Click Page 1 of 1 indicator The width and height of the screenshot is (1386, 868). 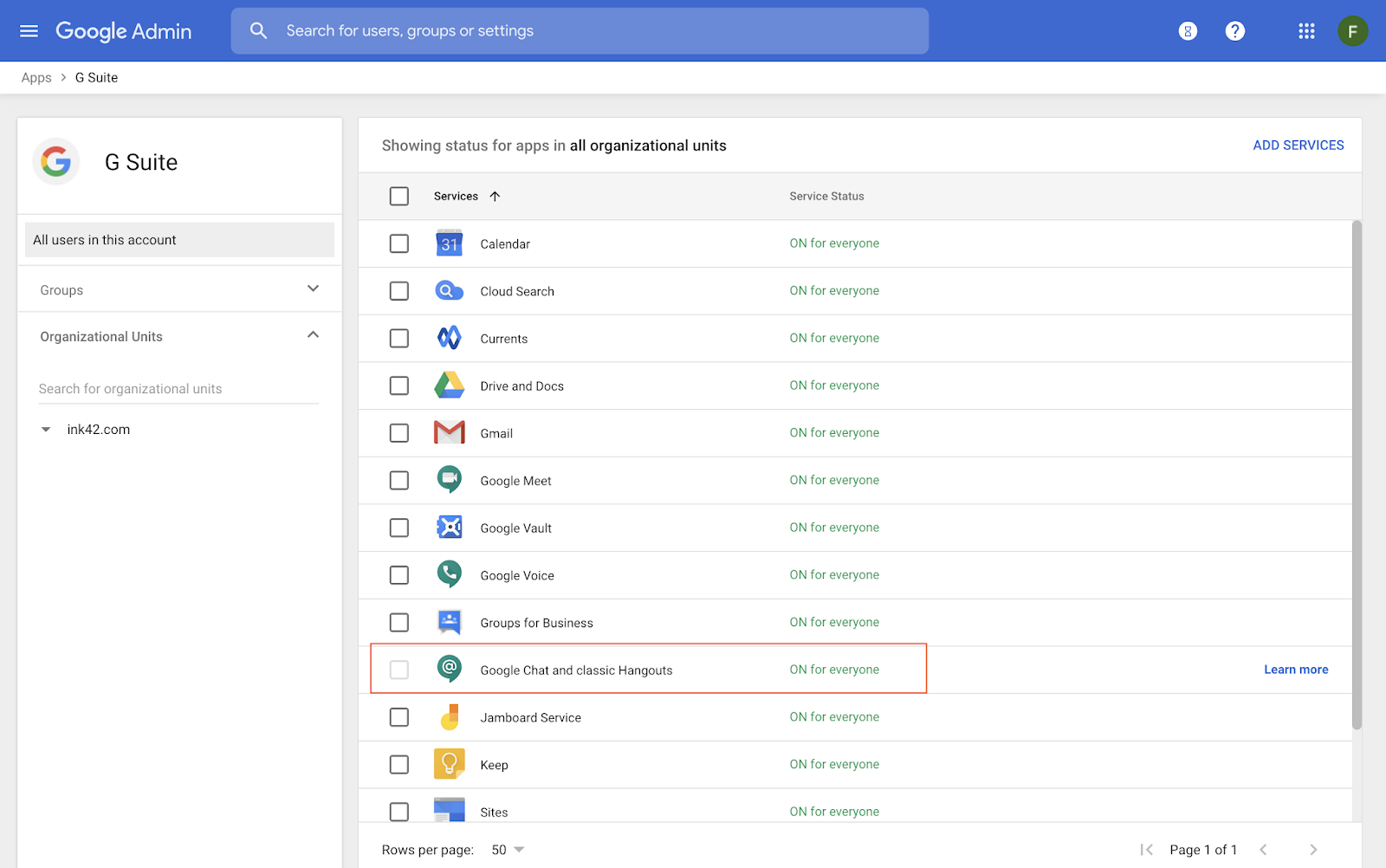tap(1202, 850)
